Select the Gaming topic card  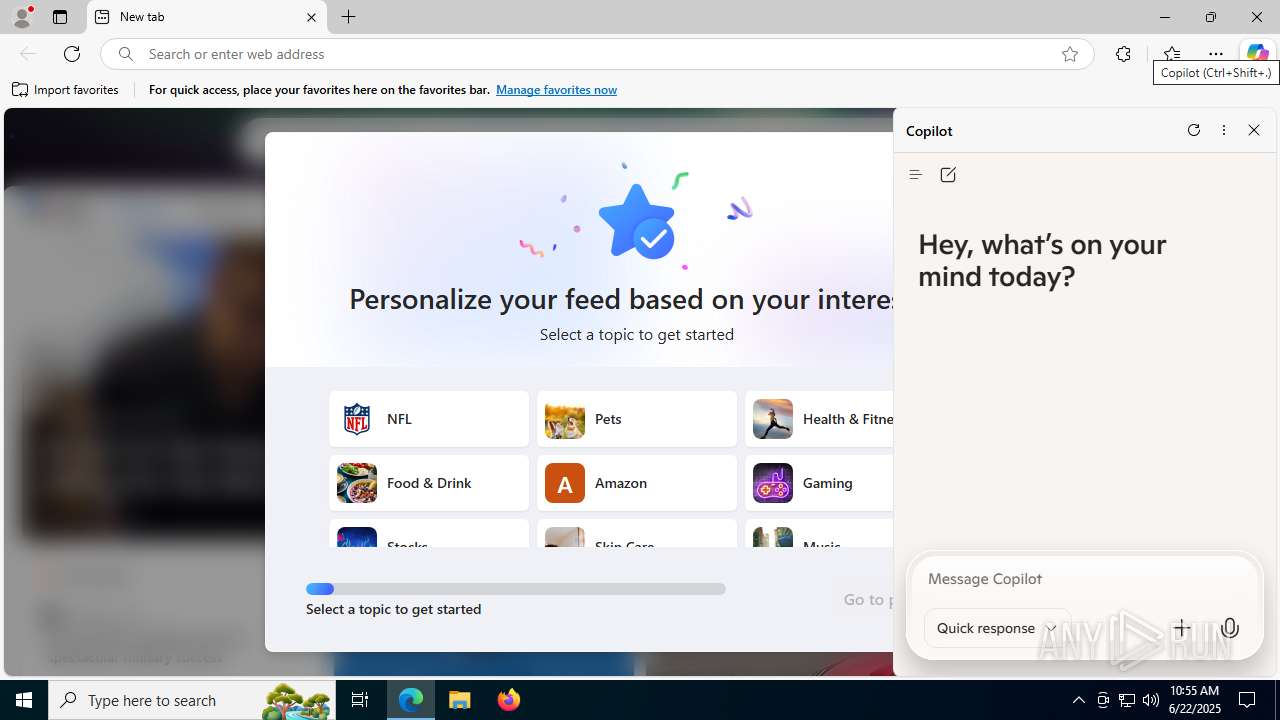point(819,483)
